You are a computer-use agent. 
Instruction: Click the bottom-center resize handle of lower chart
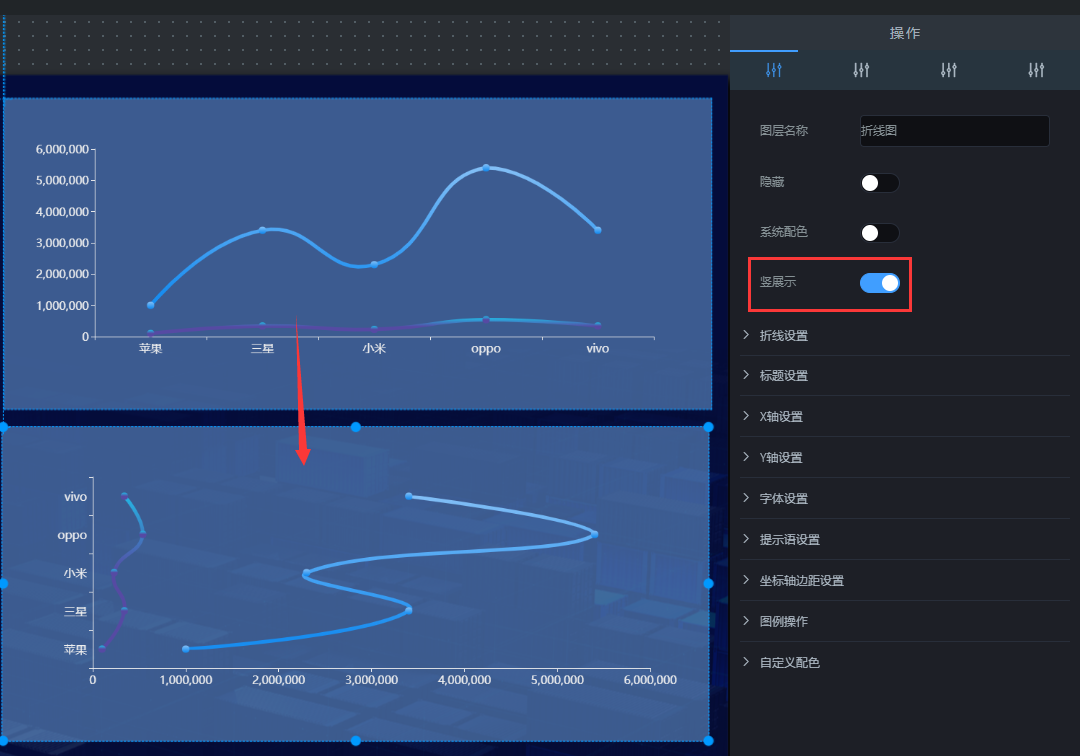(355, 741)
